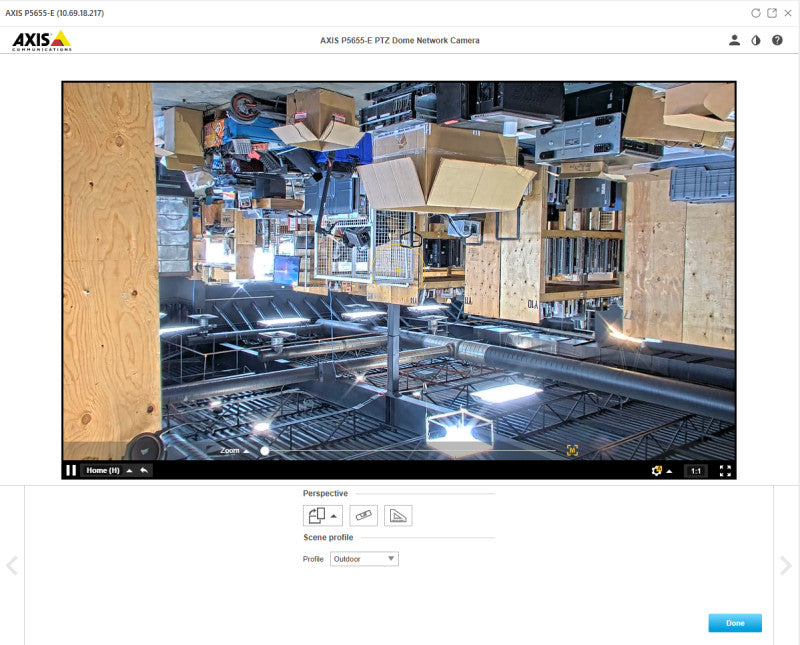Toggle the contrast theme icon
Image resolution: width=800 pixels, height=645 pixels.
pyautogui.click(x=756, y=40)
